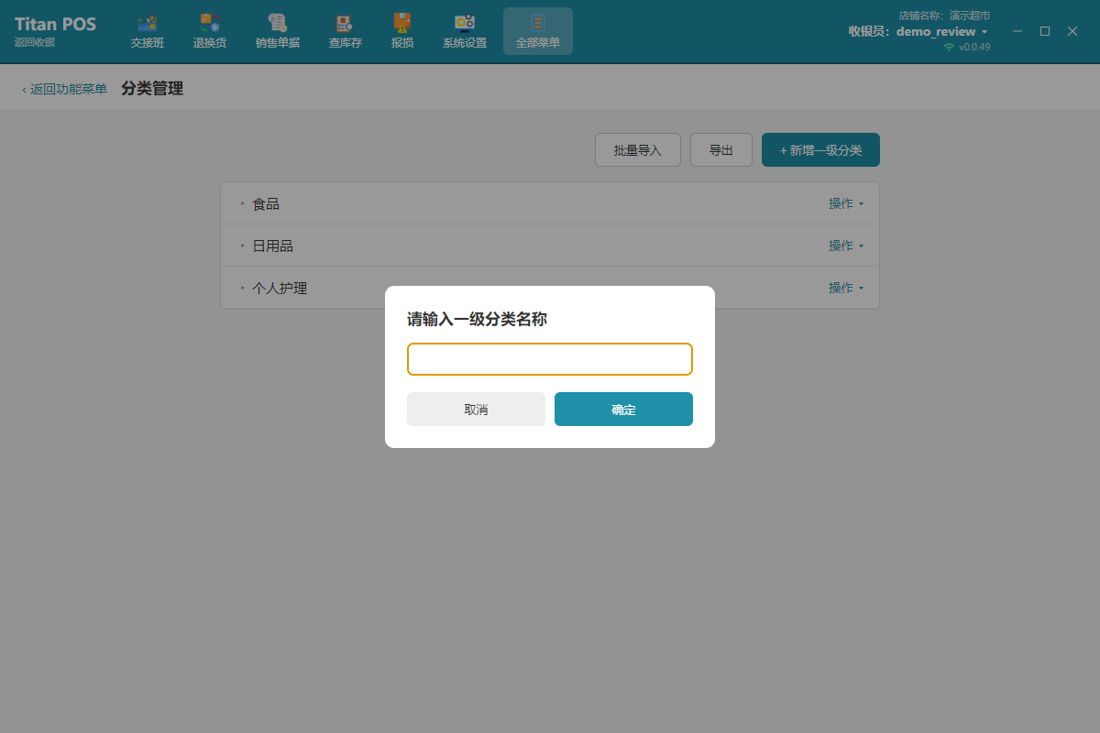Open 操作 dropdown for 食品 row

[846, 203]
